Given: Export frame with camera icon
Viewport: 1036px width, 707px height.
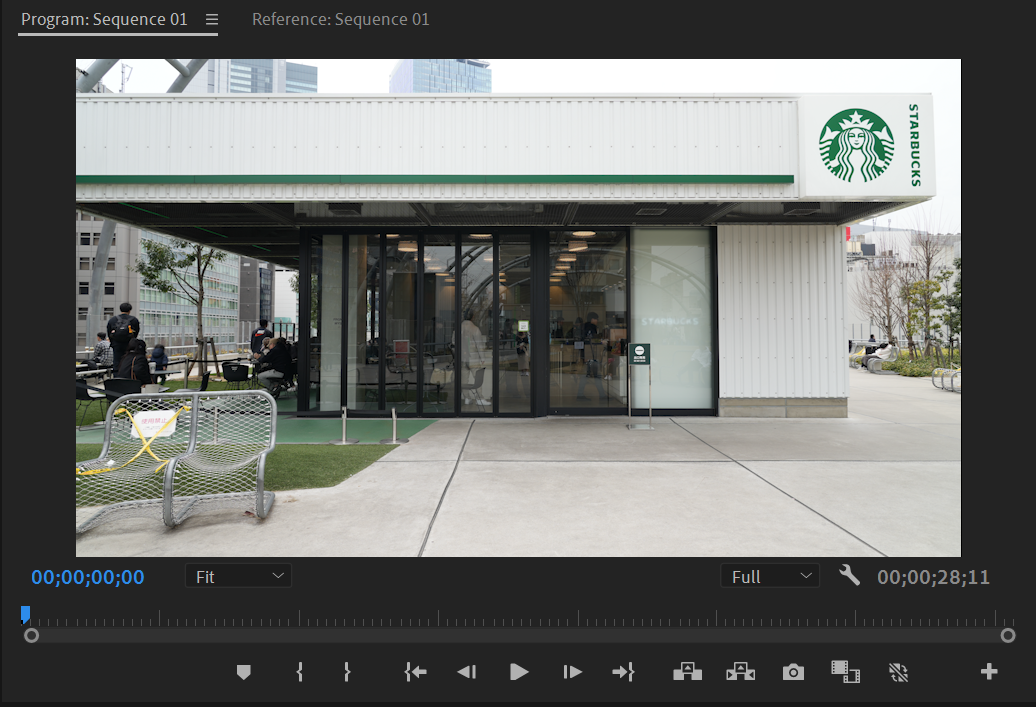Looking at the screenshot, I should point(793,673).
